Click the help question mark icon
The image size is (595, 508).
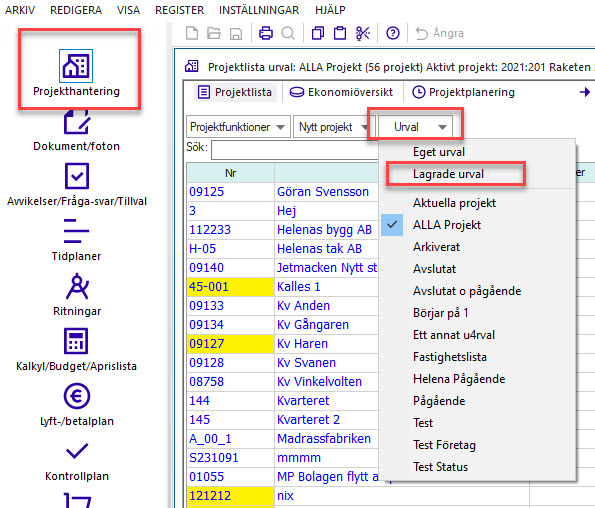pyautogui.click(x=393, y=33)
